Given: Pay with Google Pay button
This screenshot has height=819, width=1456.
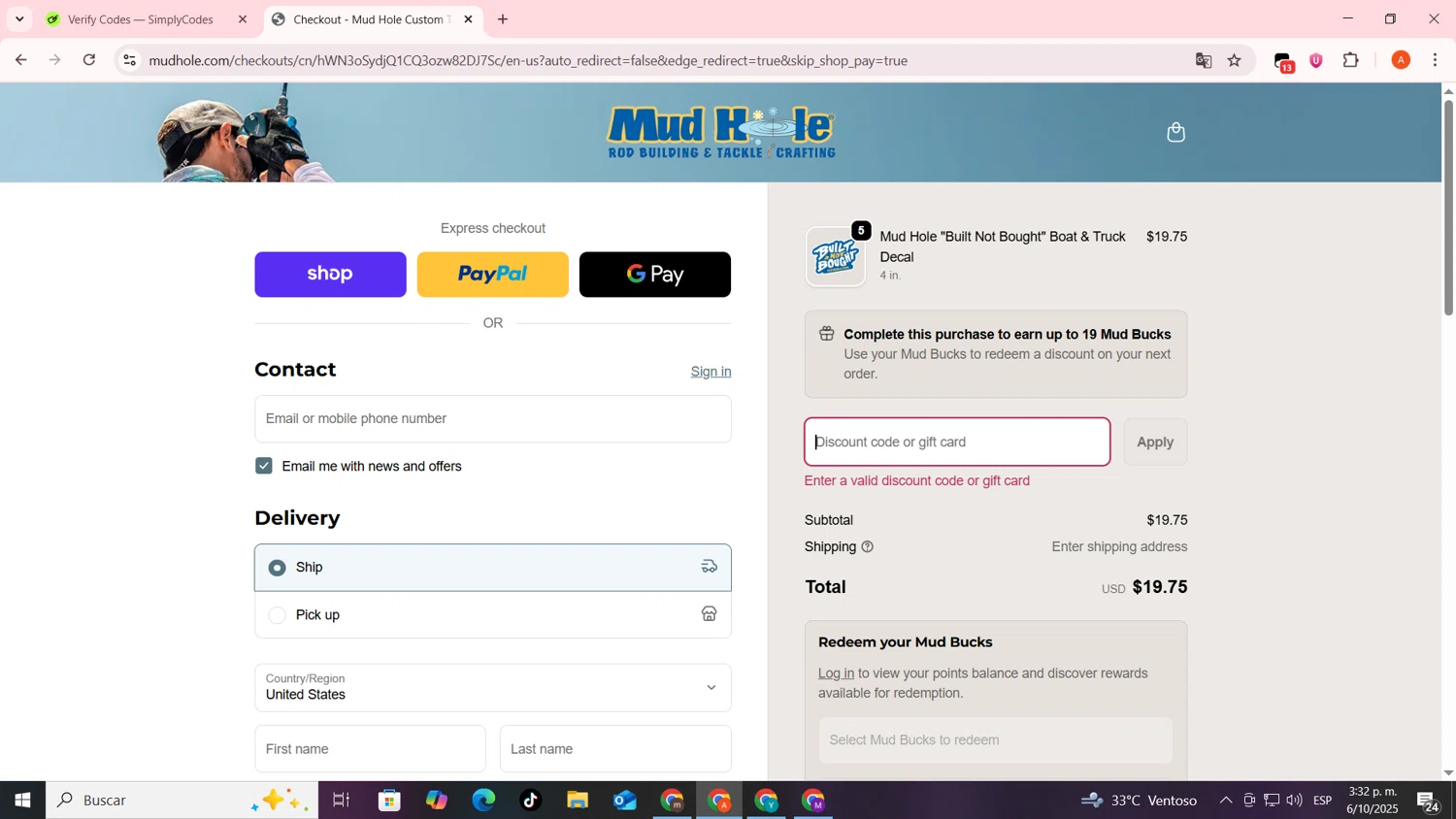Looking at the screenshot, I should click(655, 275).
